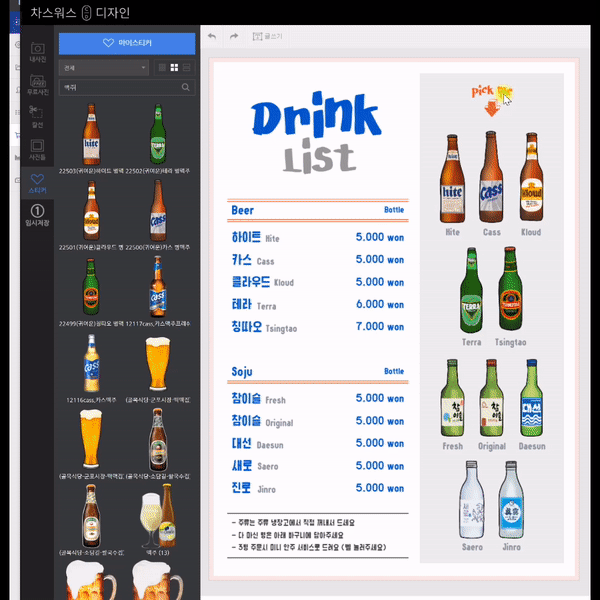Click the 참이슬 Original menu row text
Screen dimensions: 600x600
click(x=262, y=421)
